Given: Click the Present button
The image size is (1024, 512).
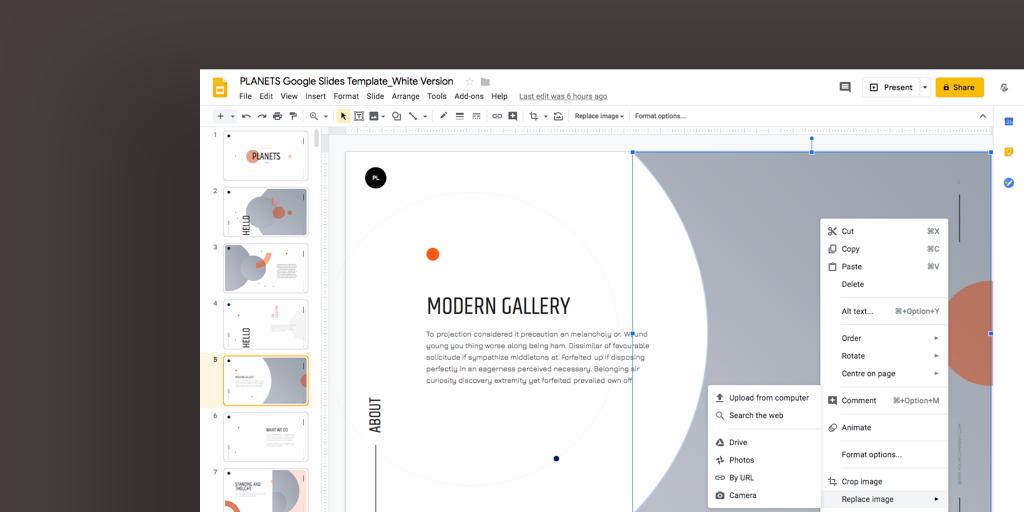Looking at the screenshot, I should [891, 88].
